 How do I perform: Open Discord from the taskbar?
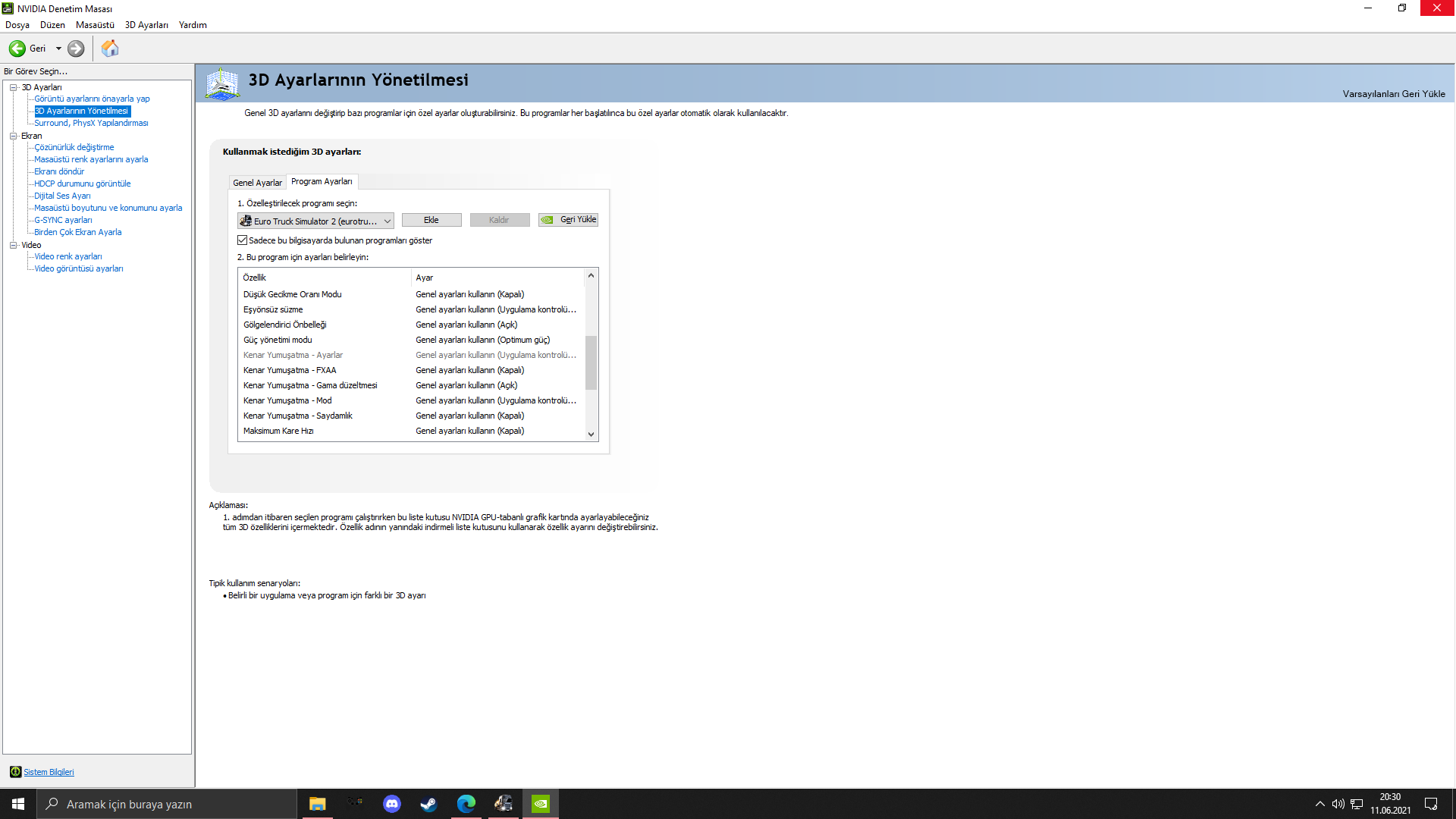[391, 804]
